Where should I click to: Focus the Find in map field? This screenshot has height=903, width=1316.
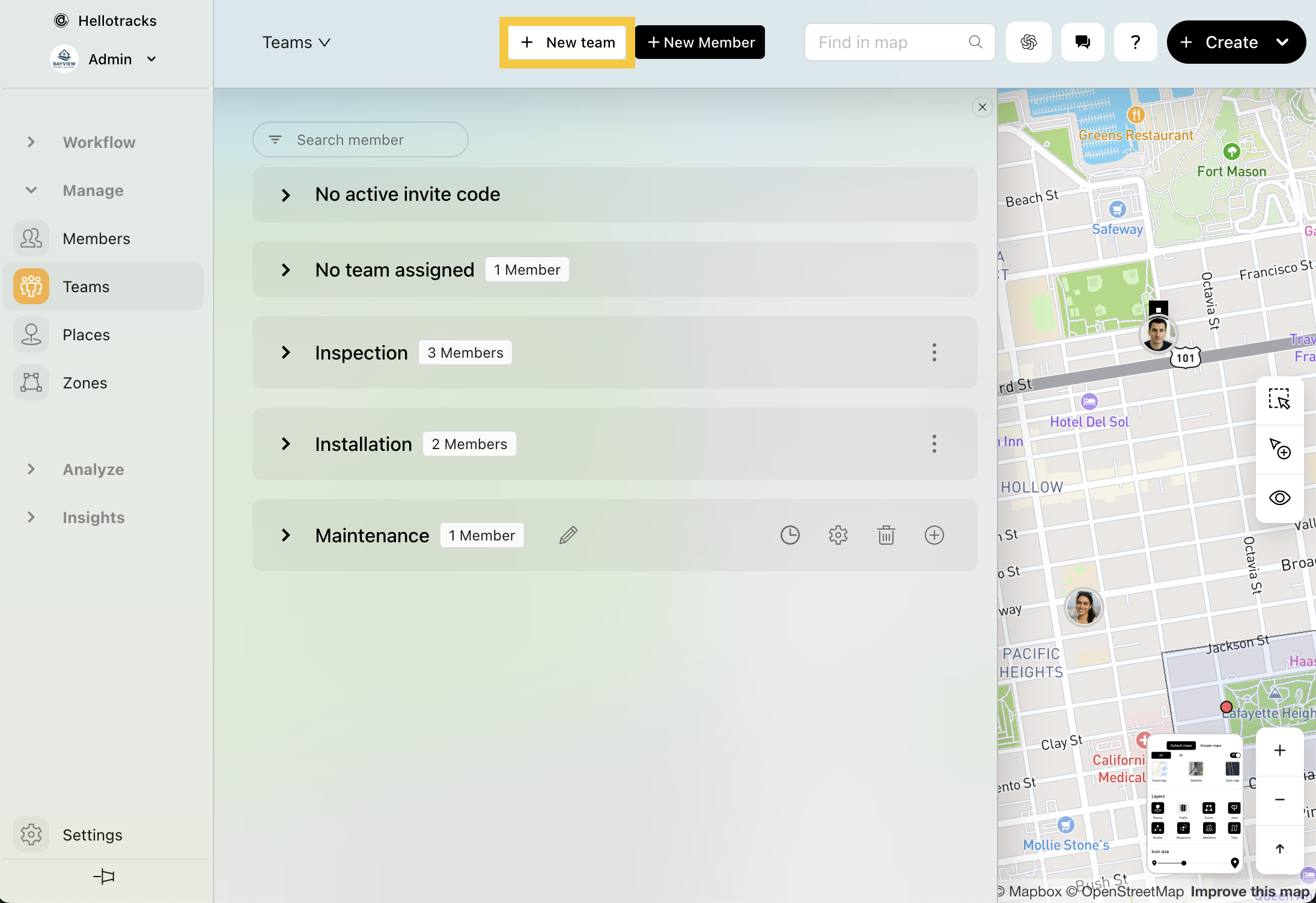(900, 42)
